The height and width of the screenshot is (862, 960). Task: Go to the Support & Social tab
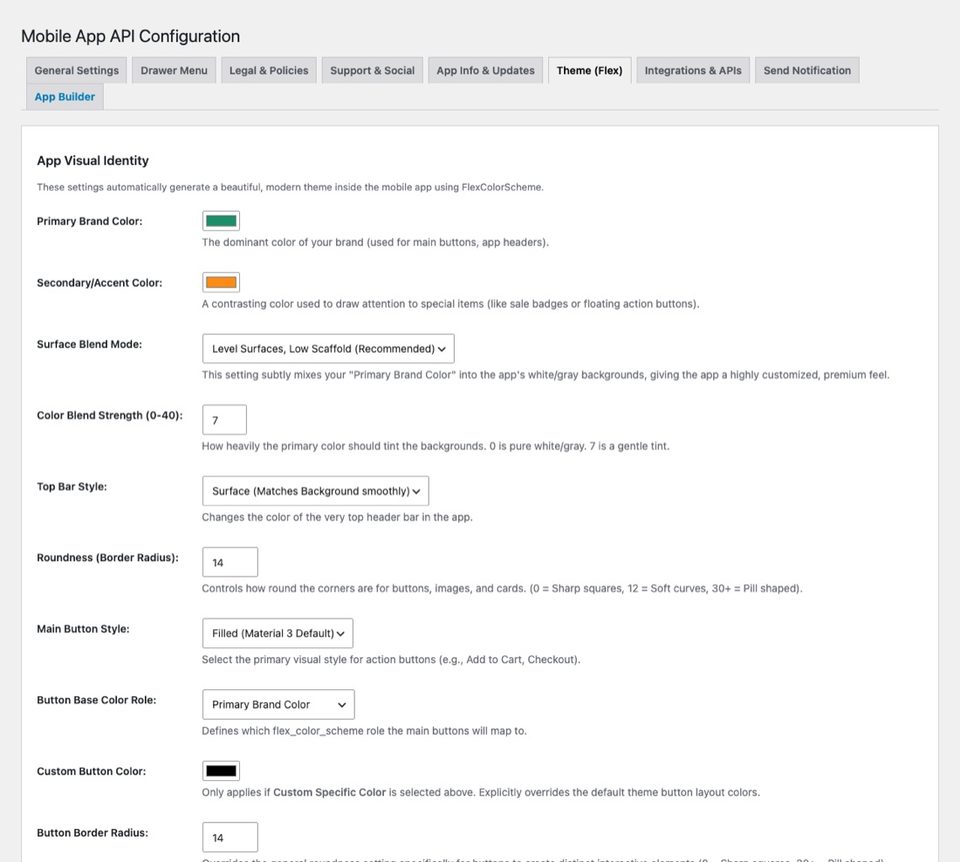[x=372, y=70]
